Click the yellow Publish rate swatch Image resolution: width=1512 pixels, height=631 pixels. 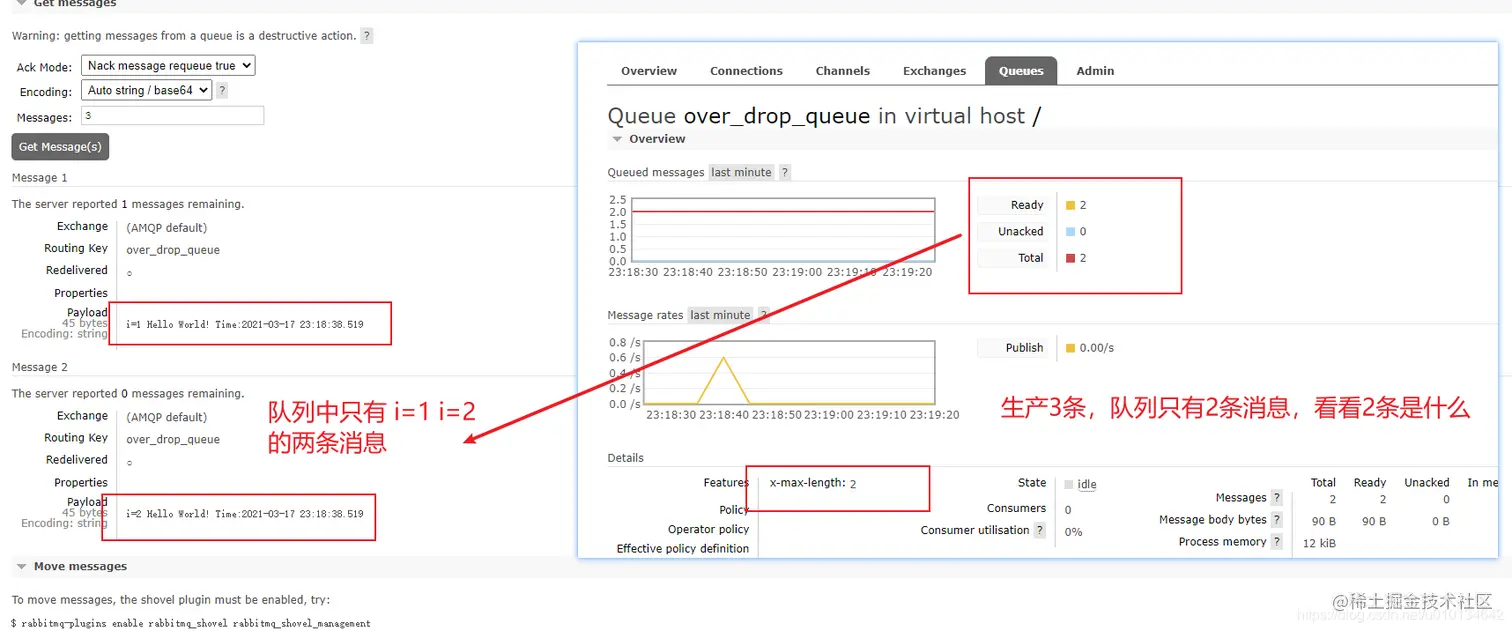(x=1070, y=348)
